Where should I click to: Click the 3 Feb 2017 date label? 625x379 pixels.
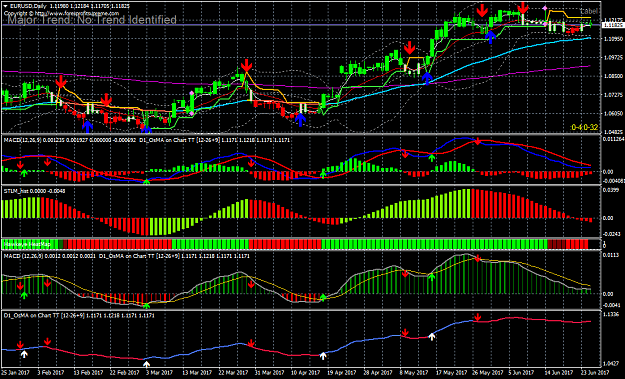click(x=51, y=373)
